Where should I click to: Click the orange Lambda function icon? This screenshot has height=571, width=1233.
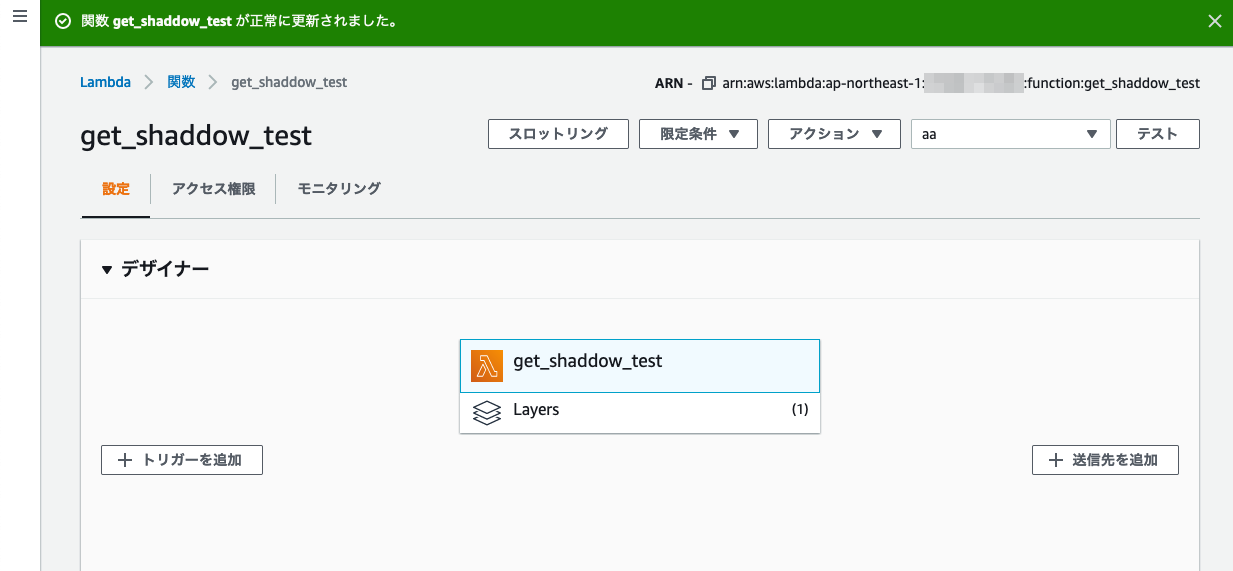coord(487,366)
